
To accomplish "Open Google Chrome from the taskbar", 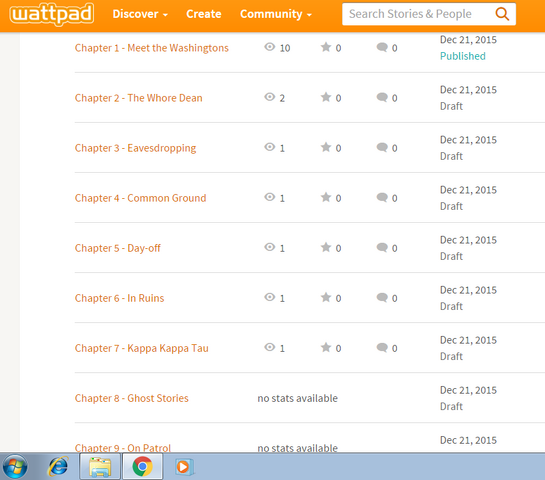I will (x=142, y=466).
